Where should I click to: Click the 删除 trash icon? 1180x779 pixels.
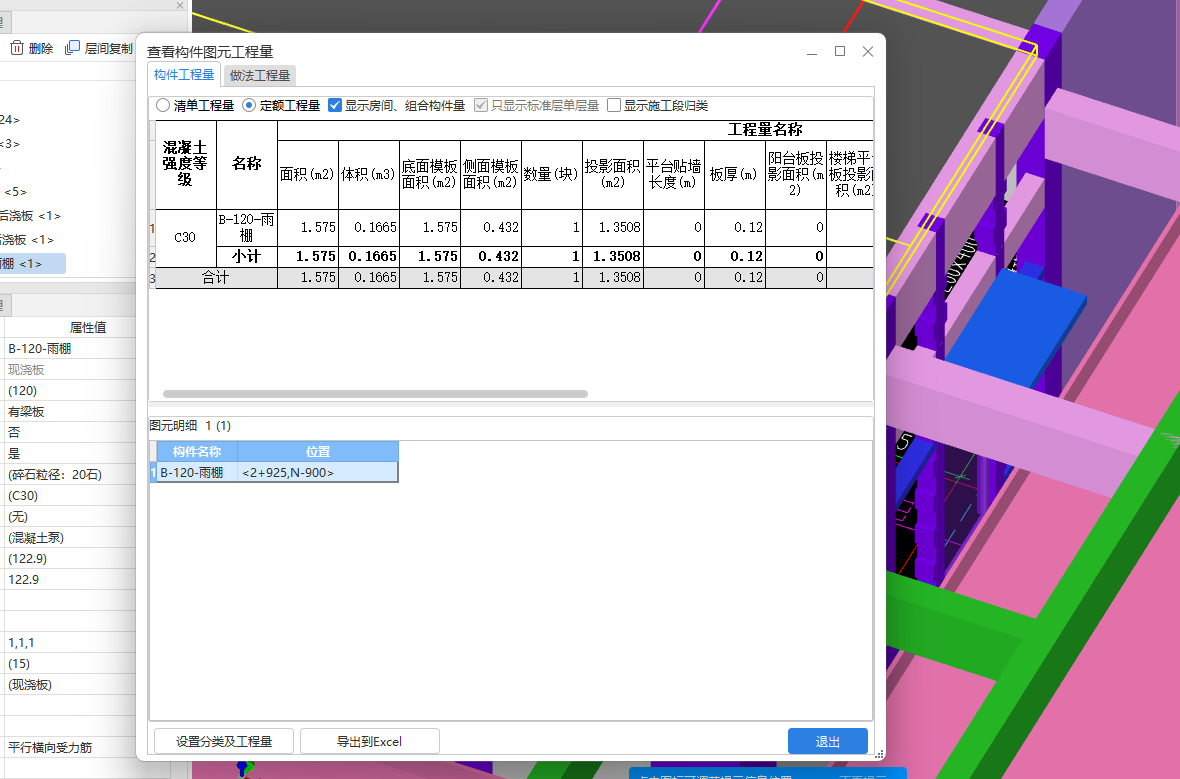click(x=17, y=48)
